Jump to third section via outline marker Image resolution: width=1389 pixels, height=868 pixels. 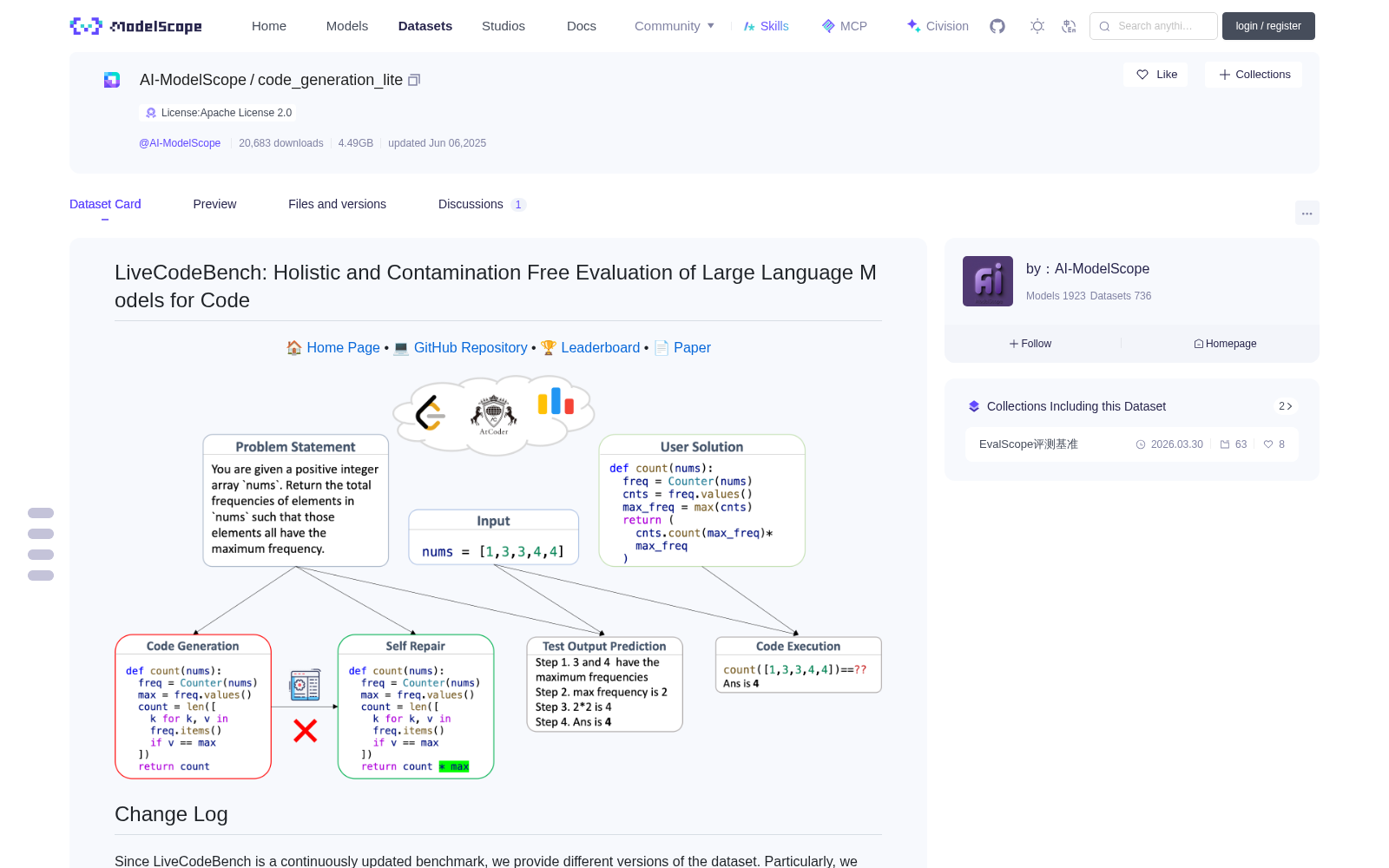41,555
